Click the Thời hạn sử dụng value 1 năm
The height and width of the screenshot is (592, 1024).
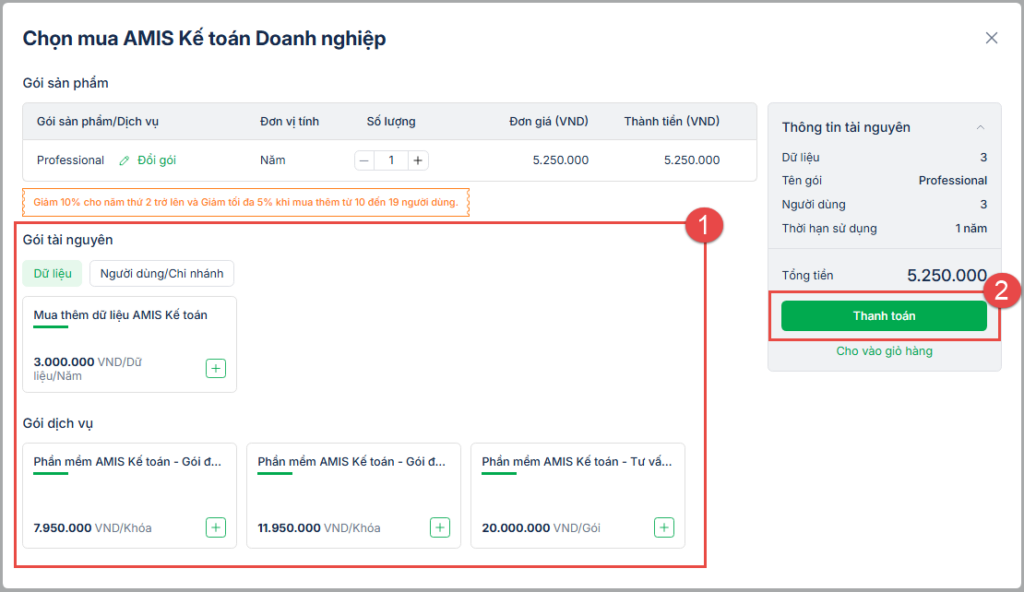[x=970, y=228]
